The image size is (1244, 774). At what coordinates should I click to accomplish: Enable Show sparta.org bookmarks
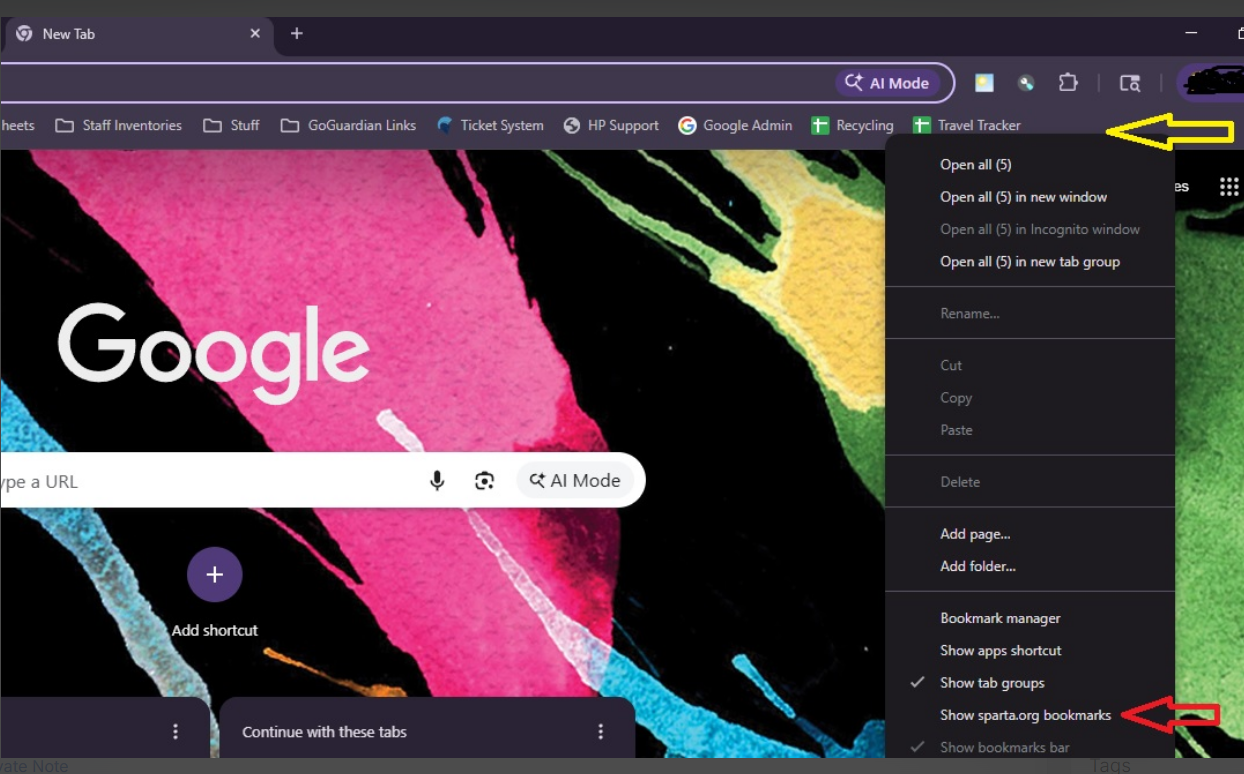[x=1025, y=715]
